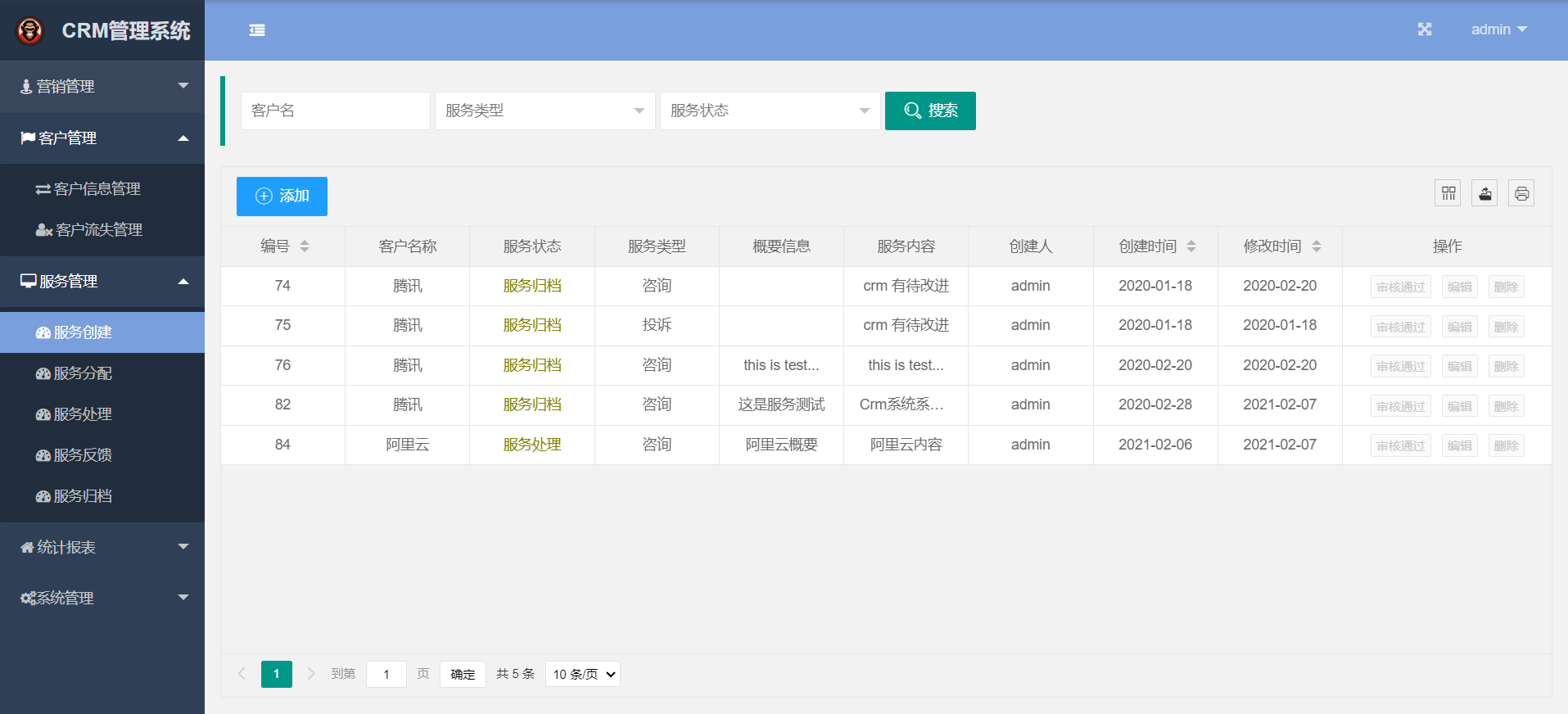
Task: Expand the 统计报表 menu
Action: pos(102,547)
